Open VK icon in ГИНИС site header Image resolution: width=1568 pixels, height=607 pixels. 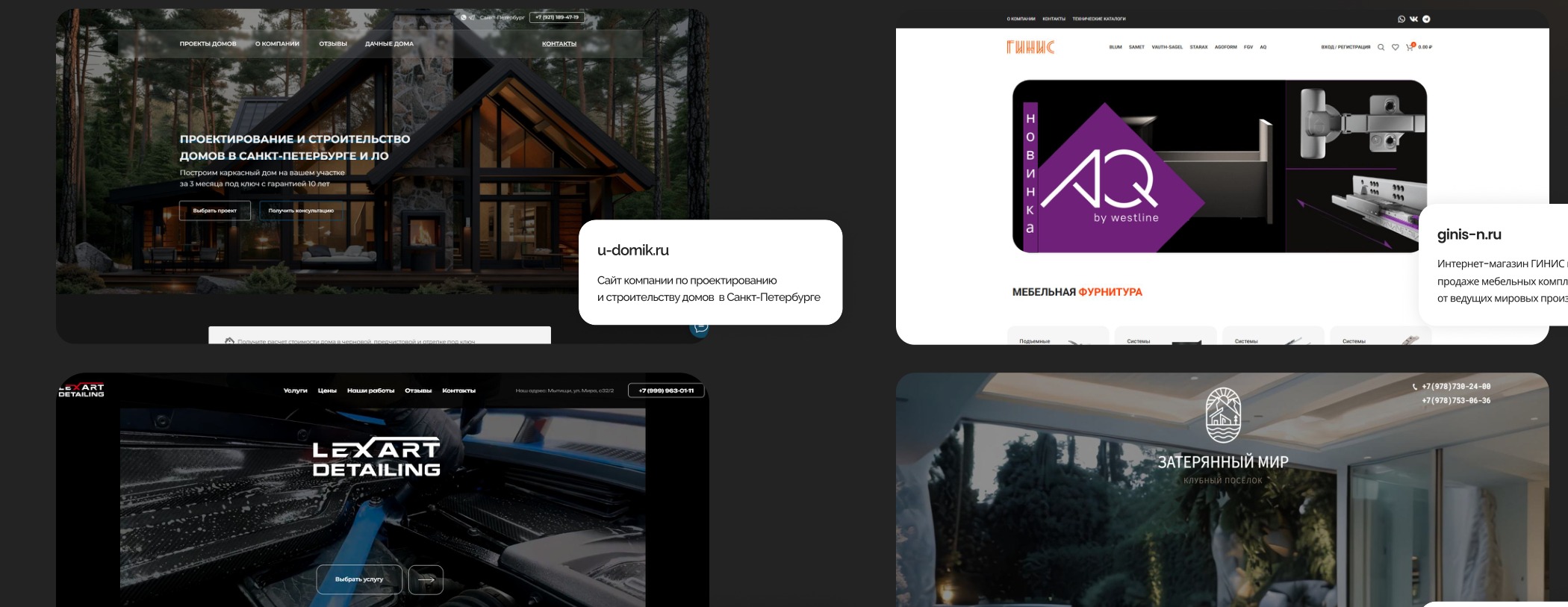click(1413, 19)
